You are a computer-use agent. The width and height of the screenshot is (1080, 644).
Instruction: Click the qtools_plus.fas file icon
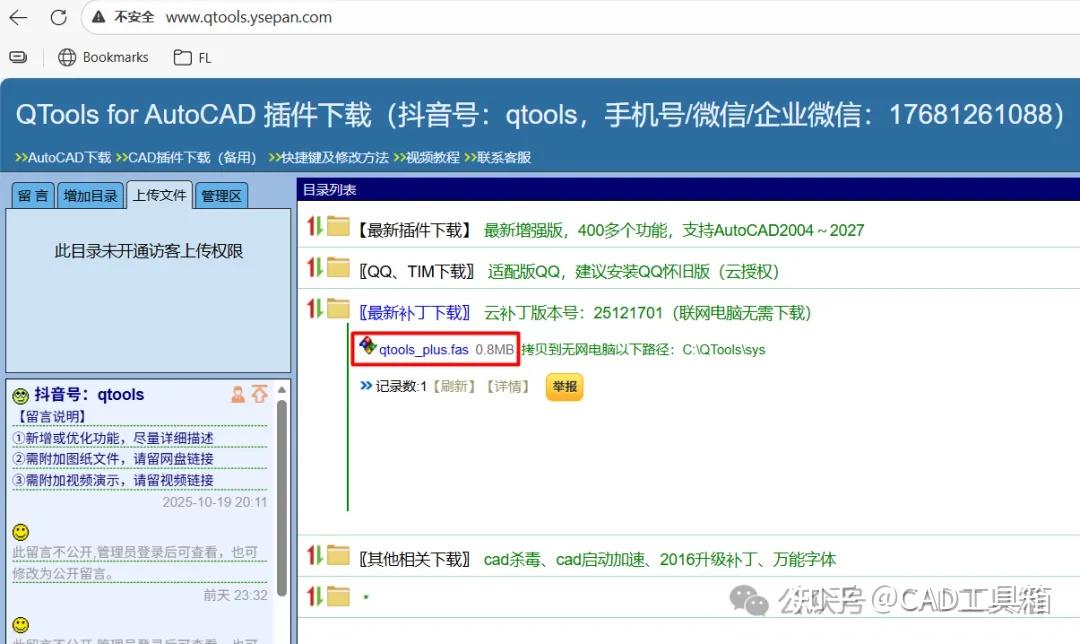point(368,346)
